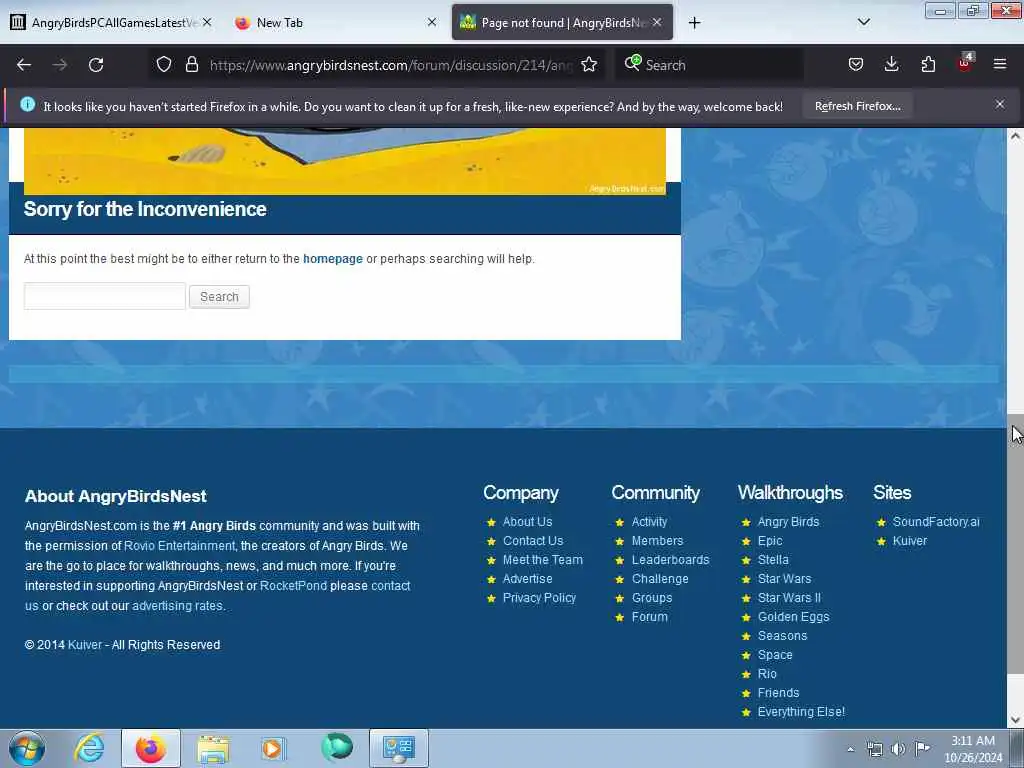This screenshot has width=1024, height=768.
Task: Dismiss the Firefox refresh notification bar
Action: coord(1000,104)
